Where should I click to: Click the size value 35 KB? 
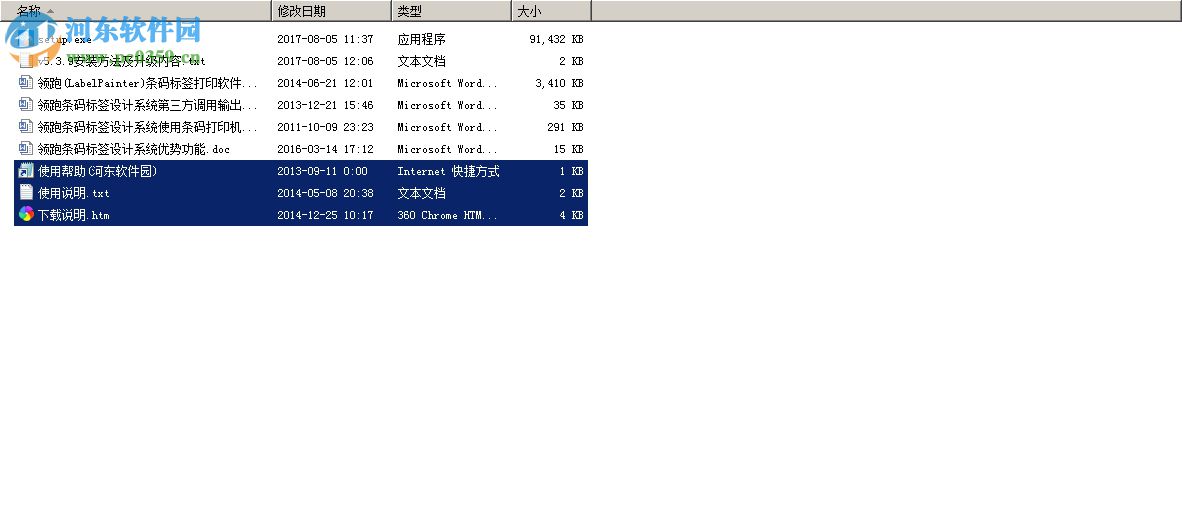coord(568,105)
